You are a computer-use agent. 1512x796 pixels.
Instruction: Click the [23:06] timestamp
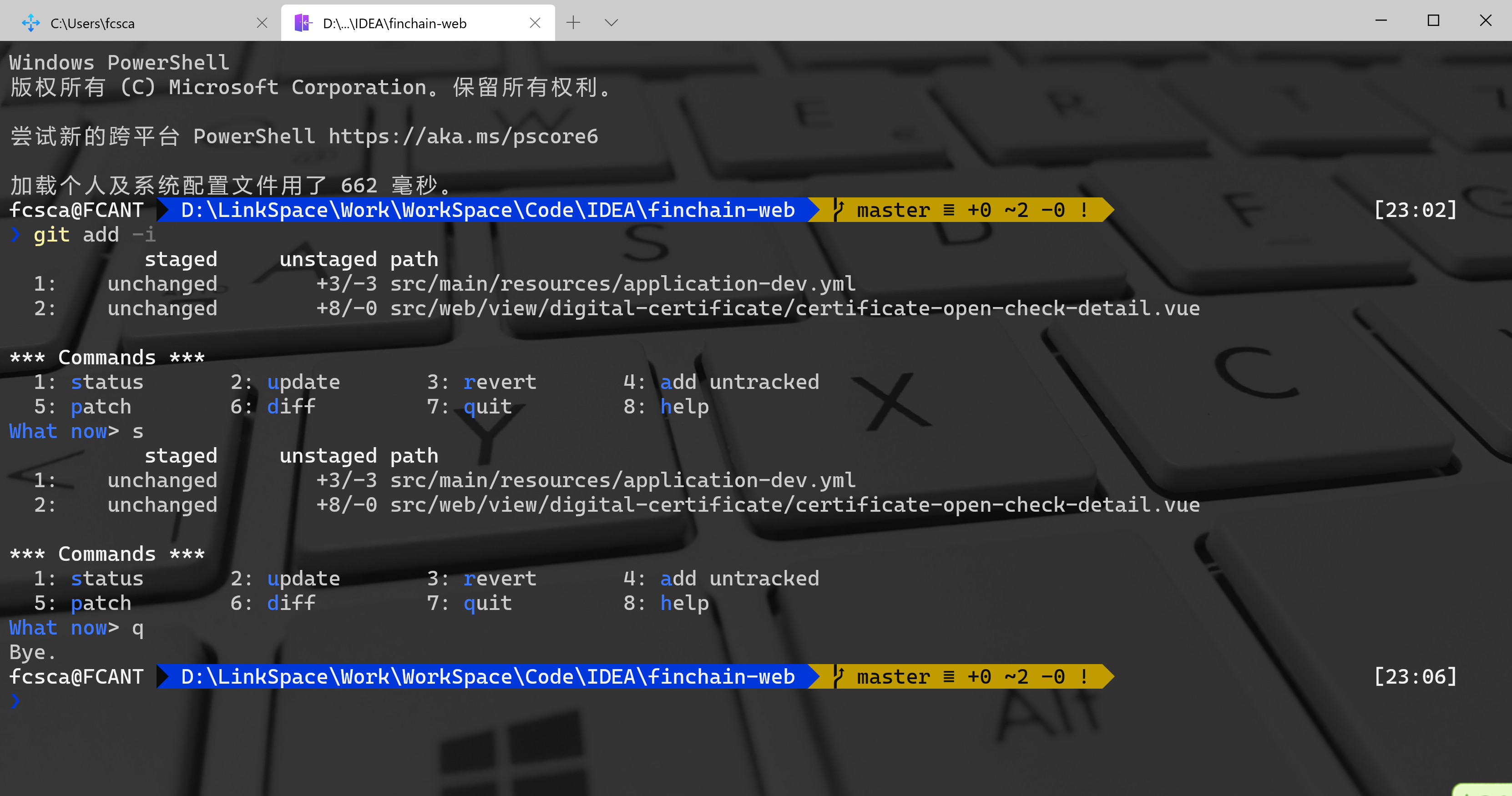[1415, 676]
